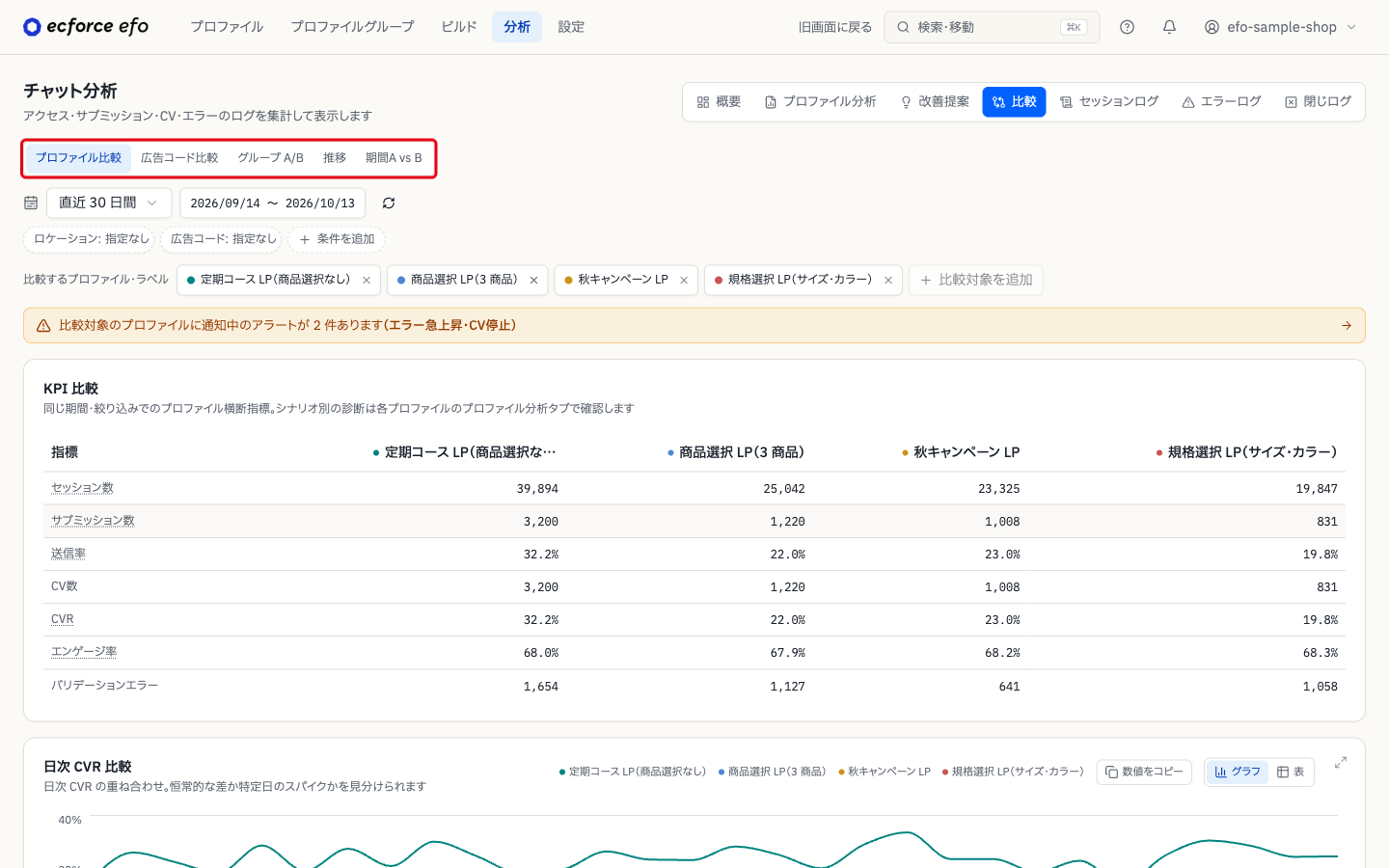1389x868 pixels.
Task: Click the ecforce efo logo
Action: [86, 27]
